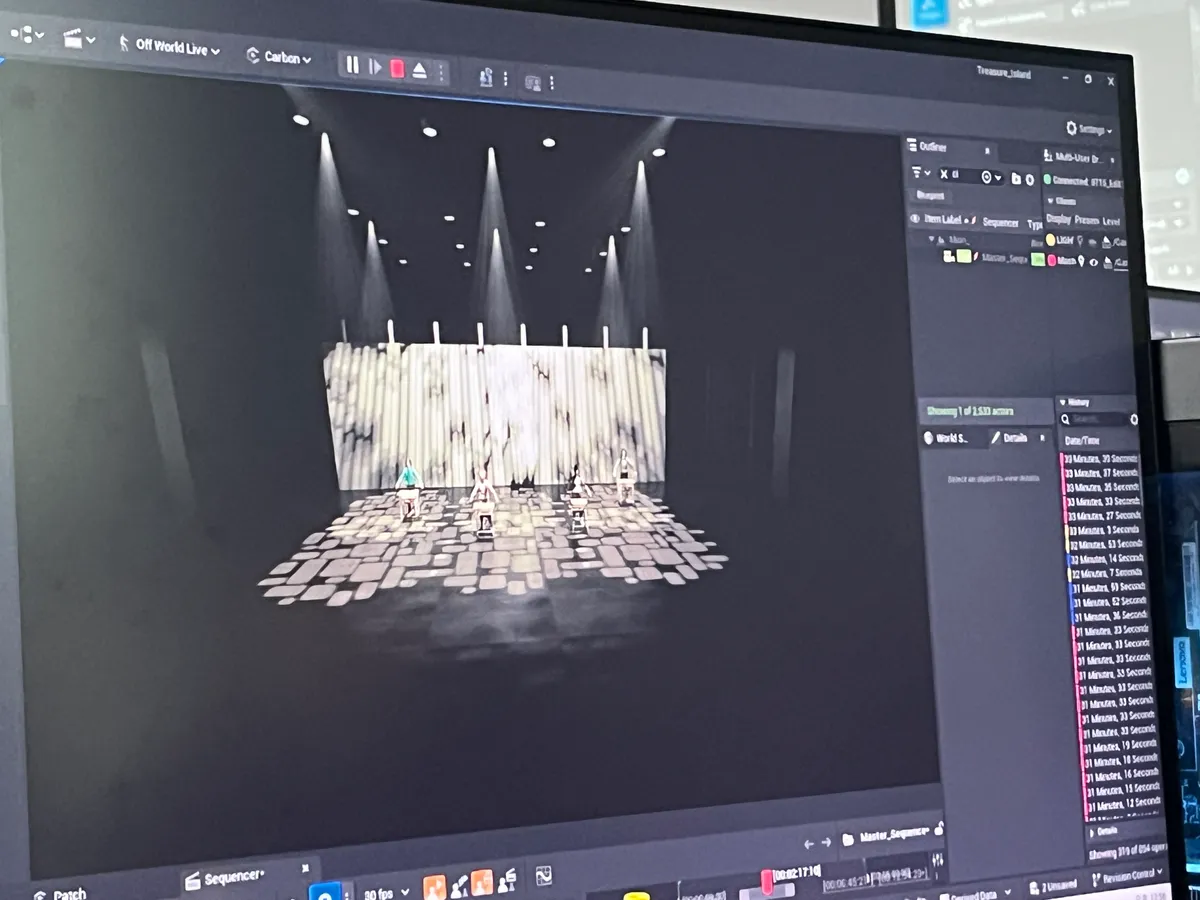The image size is (1200, 900).
Task: Click the History search field
Action: (1095, 419)
